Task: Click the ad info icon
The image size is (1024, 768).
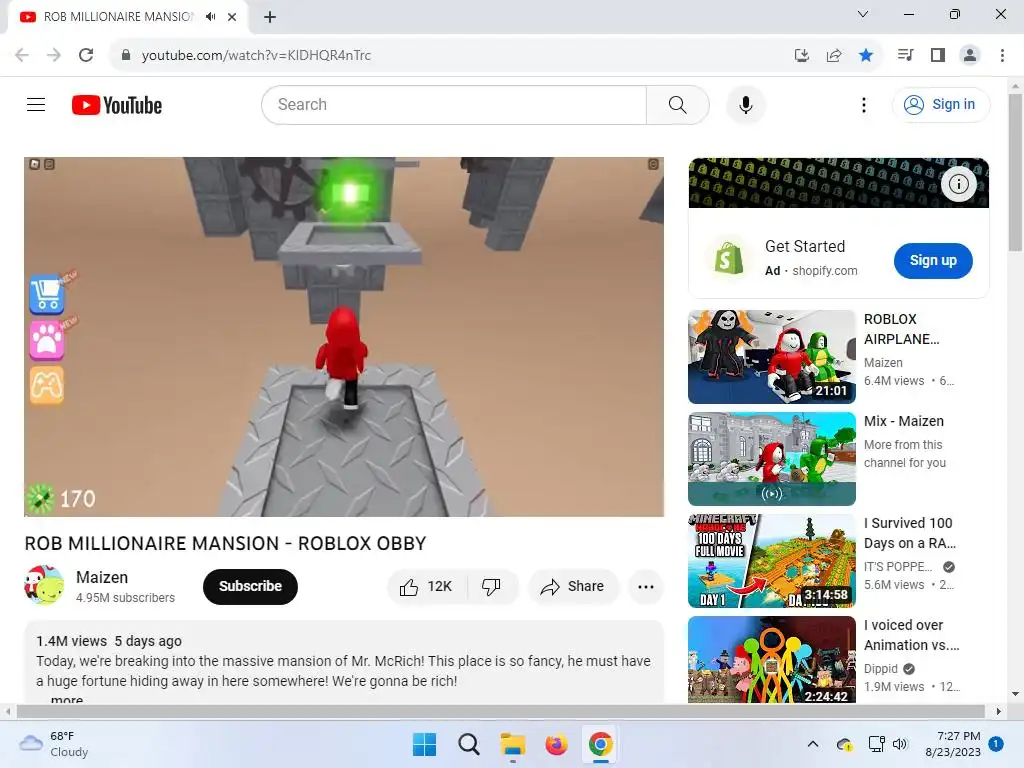Action: pyautogui.click(x=958, y=184)
